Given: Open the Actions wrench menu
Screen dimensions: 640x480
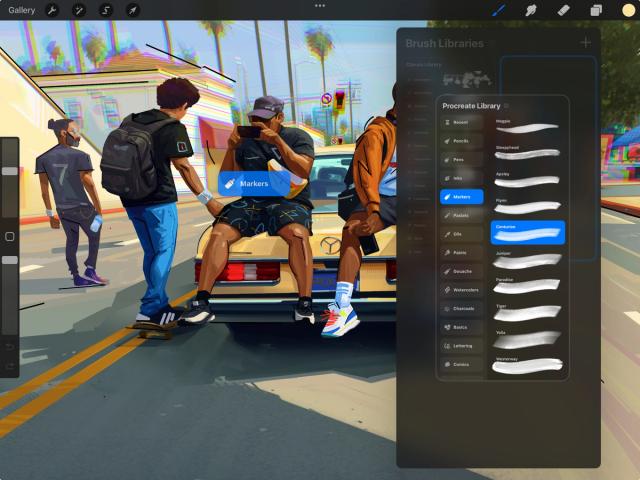Looking at the screenshot, I should 52,10.
